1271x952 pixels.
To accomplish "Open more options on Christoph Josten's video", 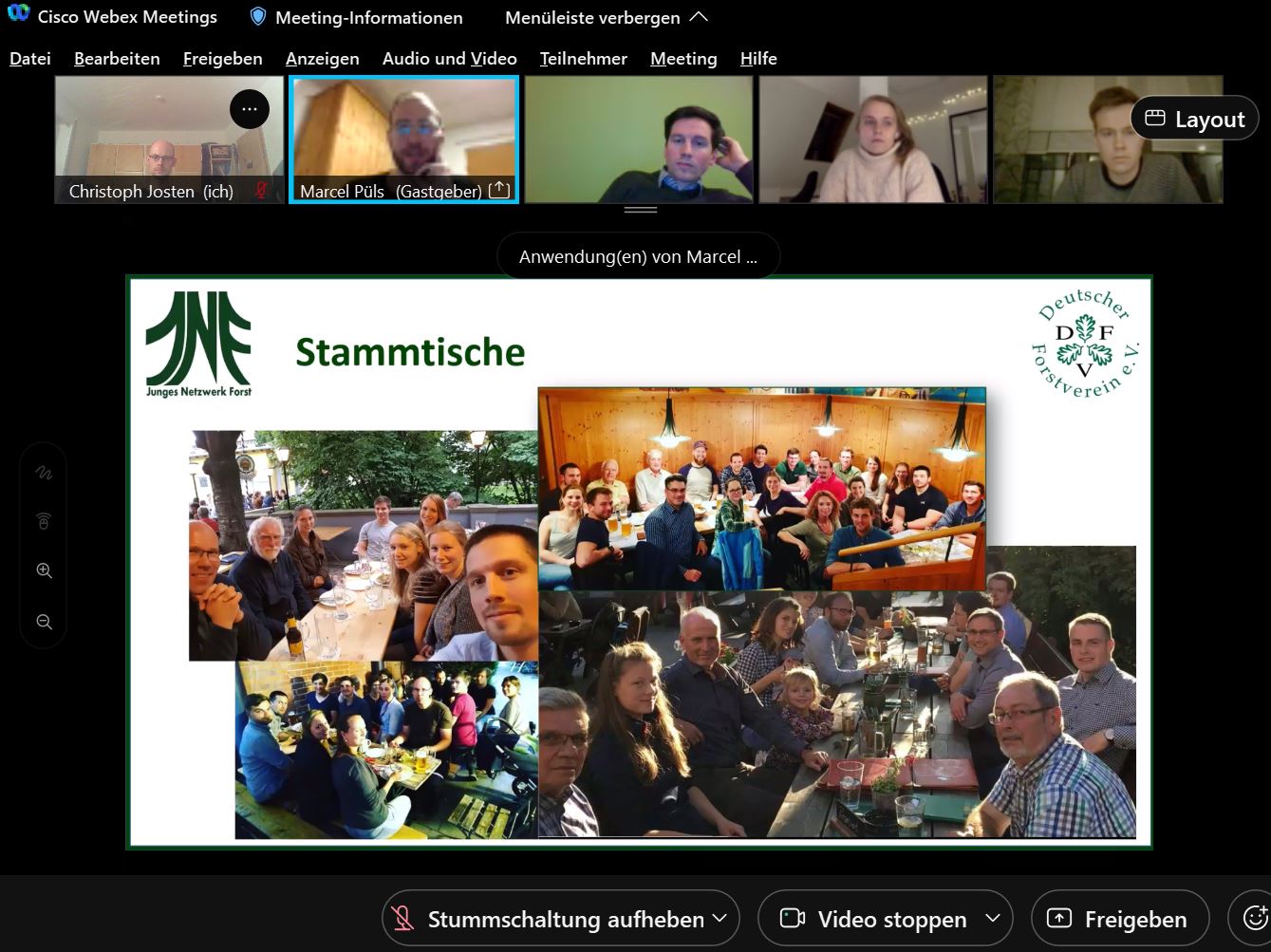I will click(250, 109).
